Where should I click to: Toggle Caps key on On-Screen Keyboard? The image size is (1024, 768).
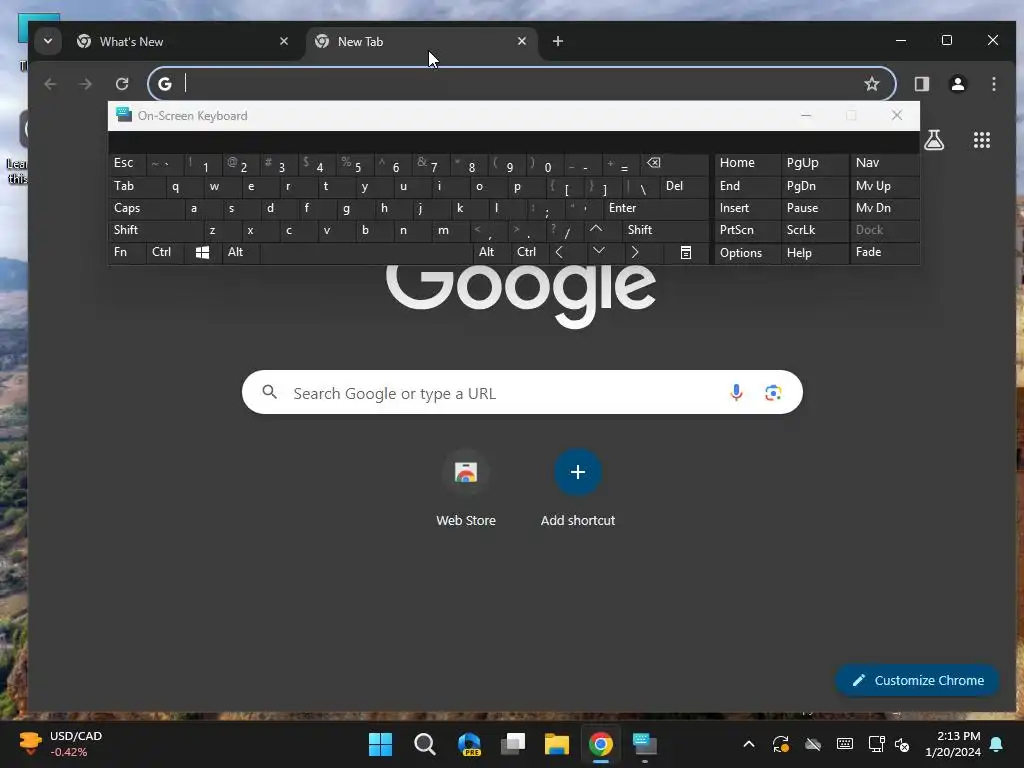[x=146, y=208]
